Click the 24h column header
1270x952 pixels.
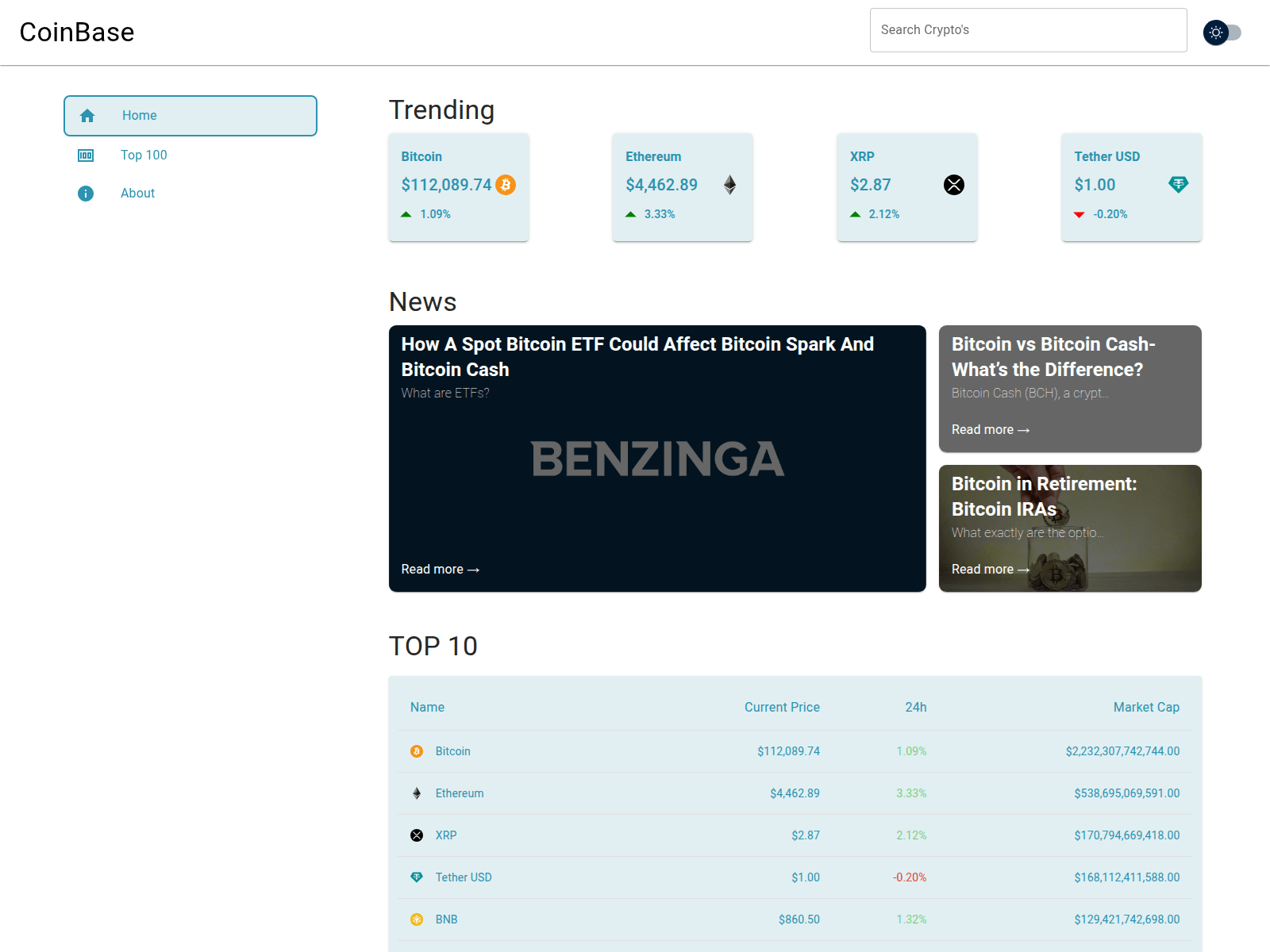click(916, 708)
